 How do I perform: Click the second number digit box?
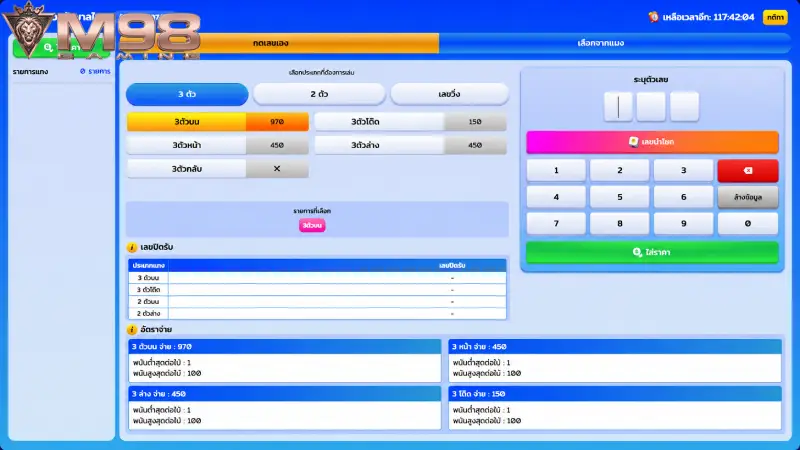point(651,107)
